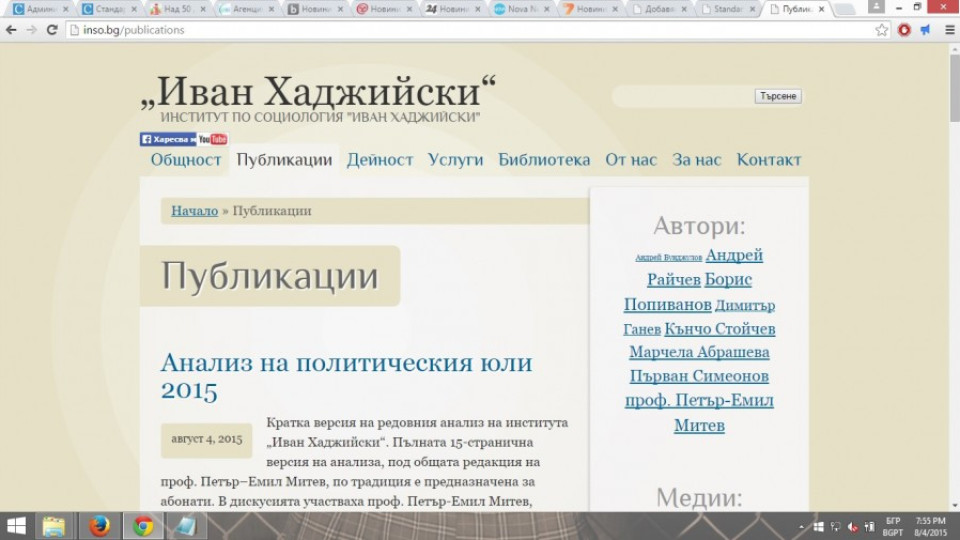The width and height of the screenshot is (960, 540).
Task: Show hidden tray icons arrow
Action: pyautogui.click(x=801, y=527)
